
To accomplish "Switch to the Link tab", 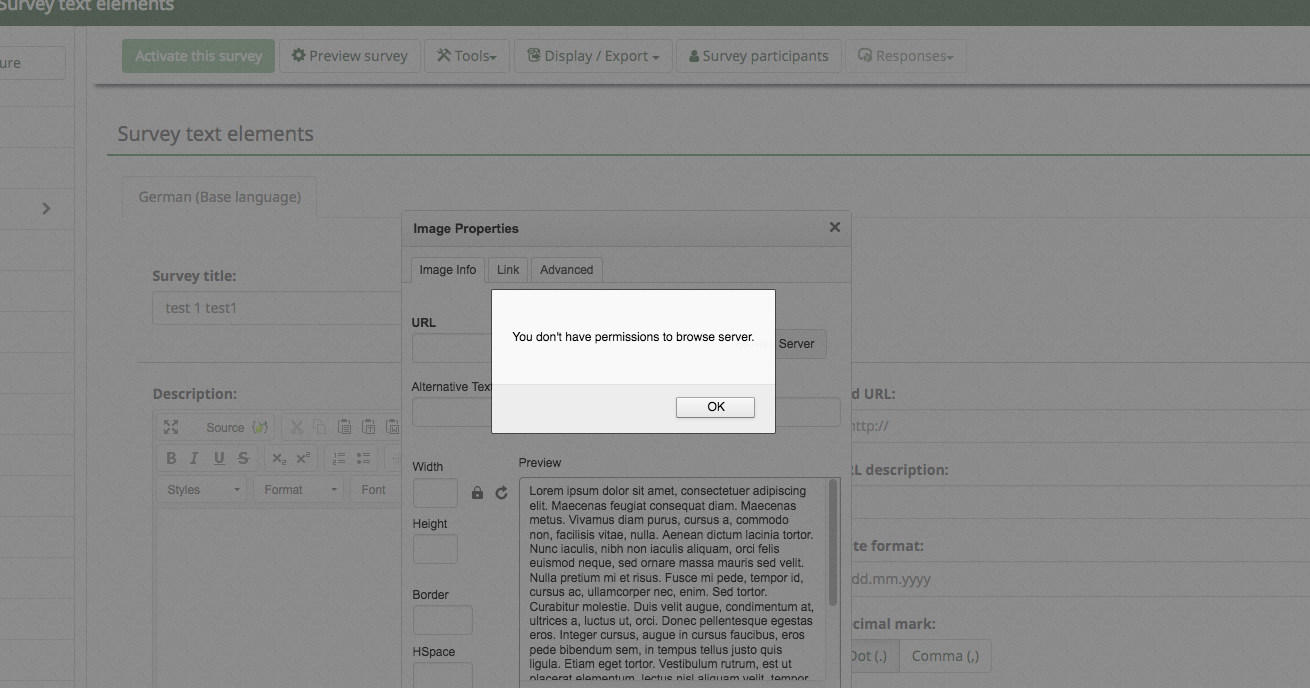I will (x=508, y=270).
